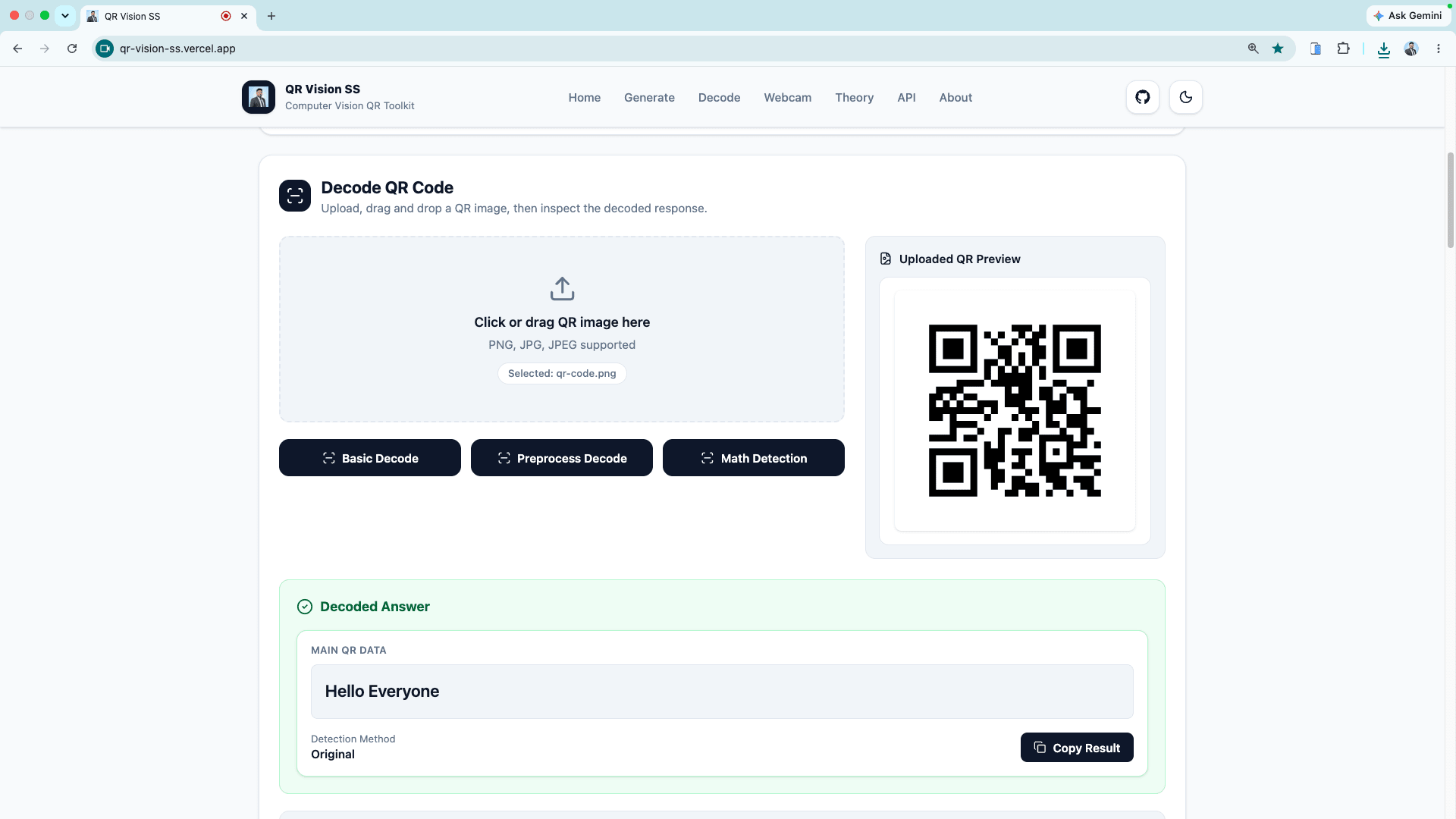Go to the Home nav link
This screenshot has height=819, width=1456.
(584, 98)
